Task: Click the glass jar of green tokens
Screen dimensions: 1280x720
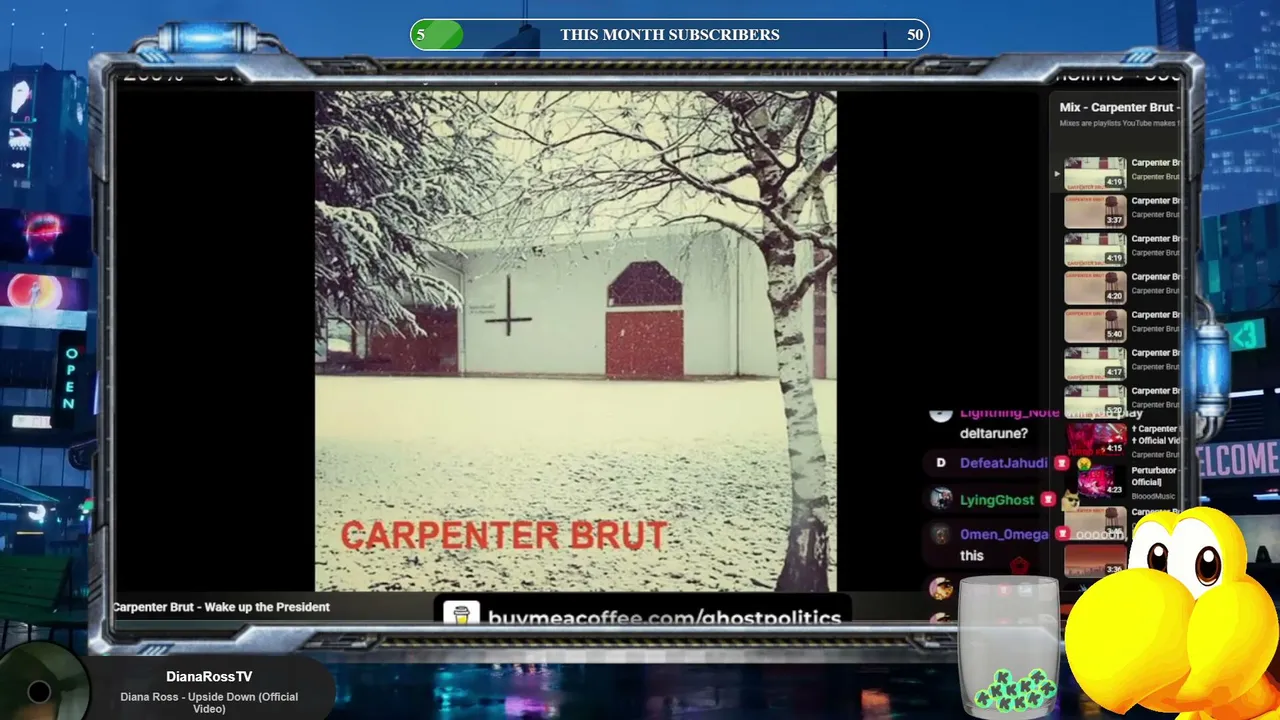Action: pos(1009,647)
